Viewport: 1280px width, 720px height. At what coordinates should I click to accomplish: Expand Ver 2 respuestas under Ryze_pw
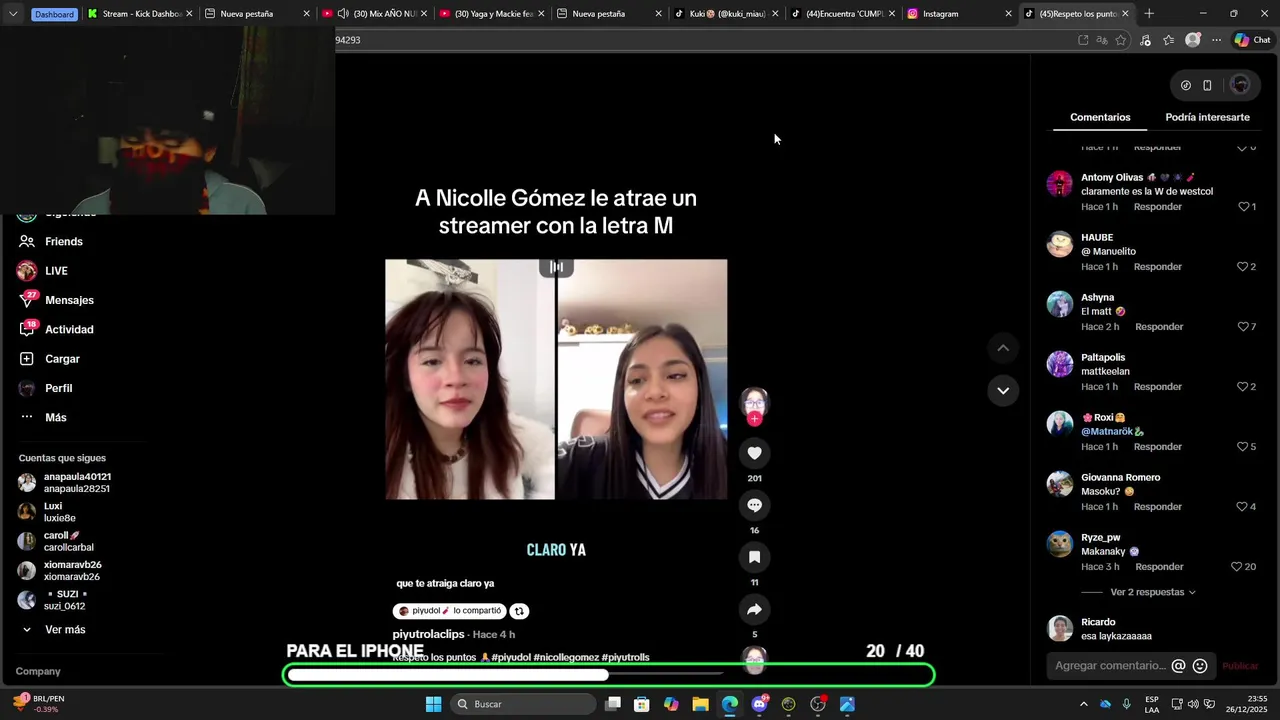[1152, 592]
